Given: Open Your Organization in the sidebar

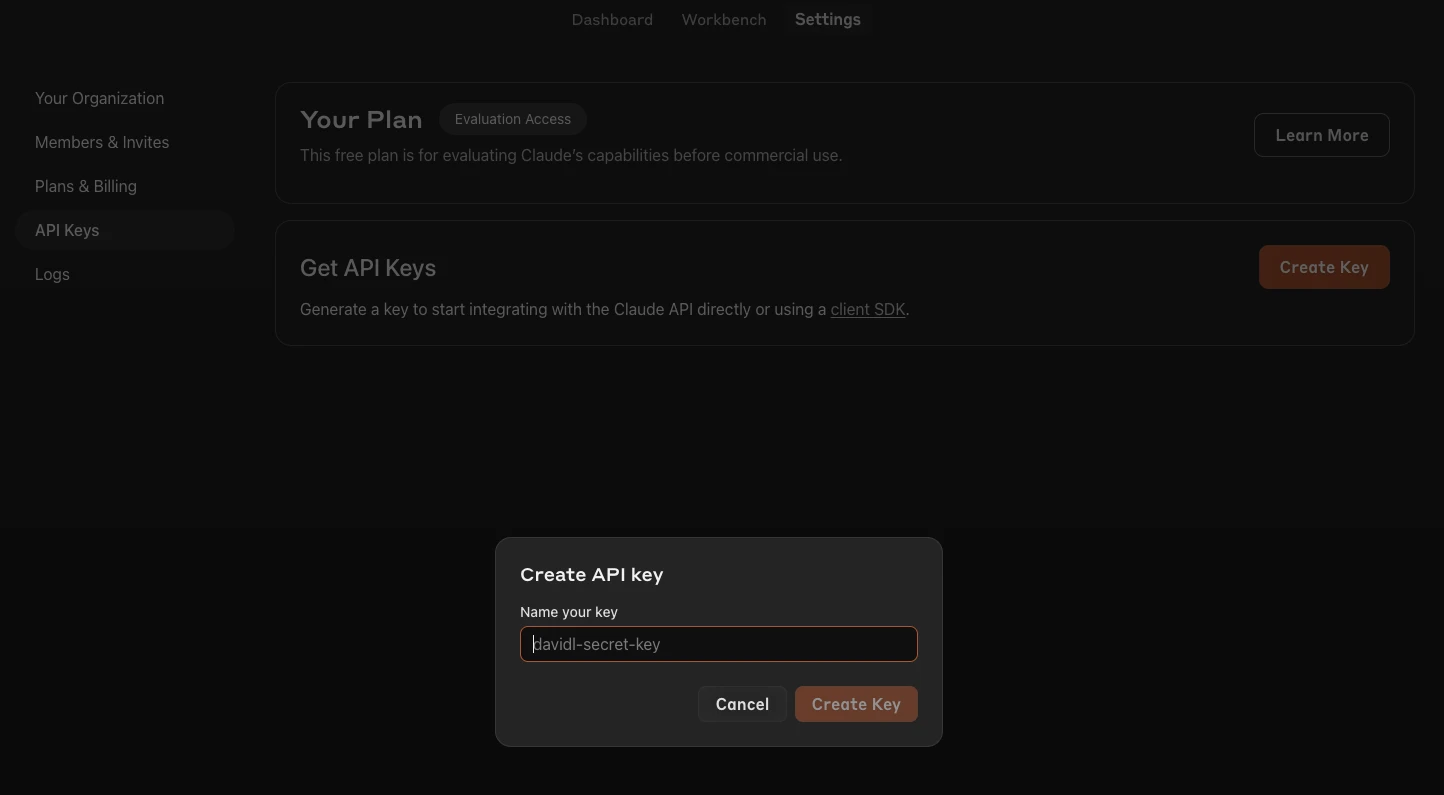Looking at the screenshot, I should (99, 98).
